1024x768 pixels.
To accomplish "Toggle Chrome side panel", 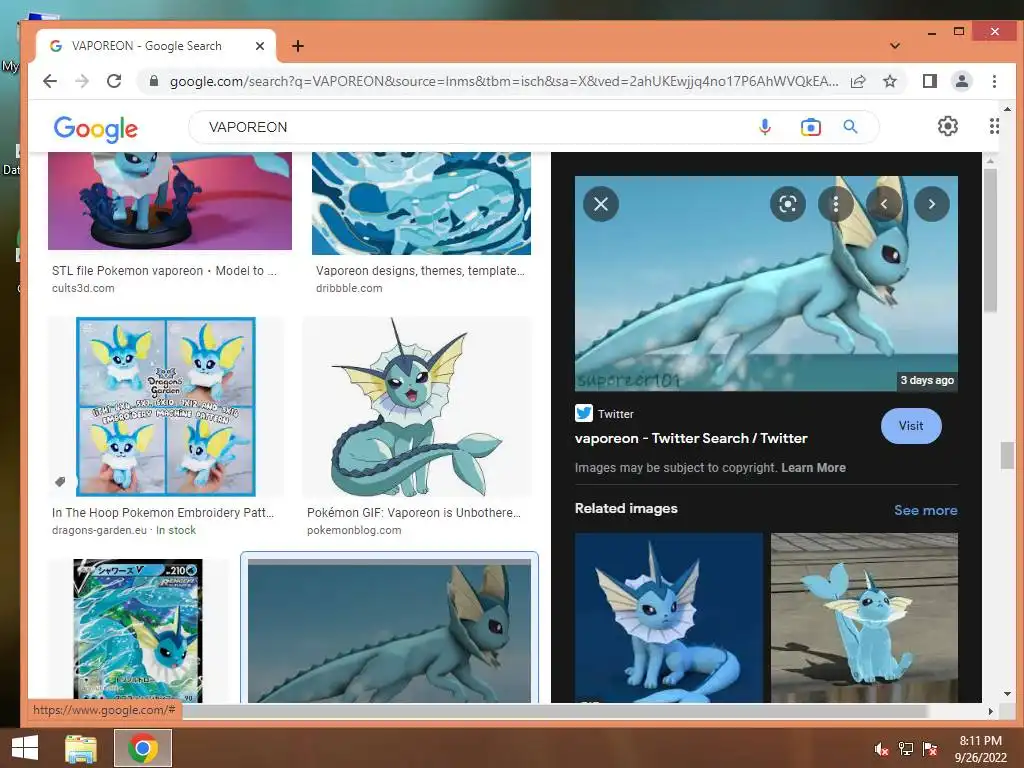I will pos(929,81).
